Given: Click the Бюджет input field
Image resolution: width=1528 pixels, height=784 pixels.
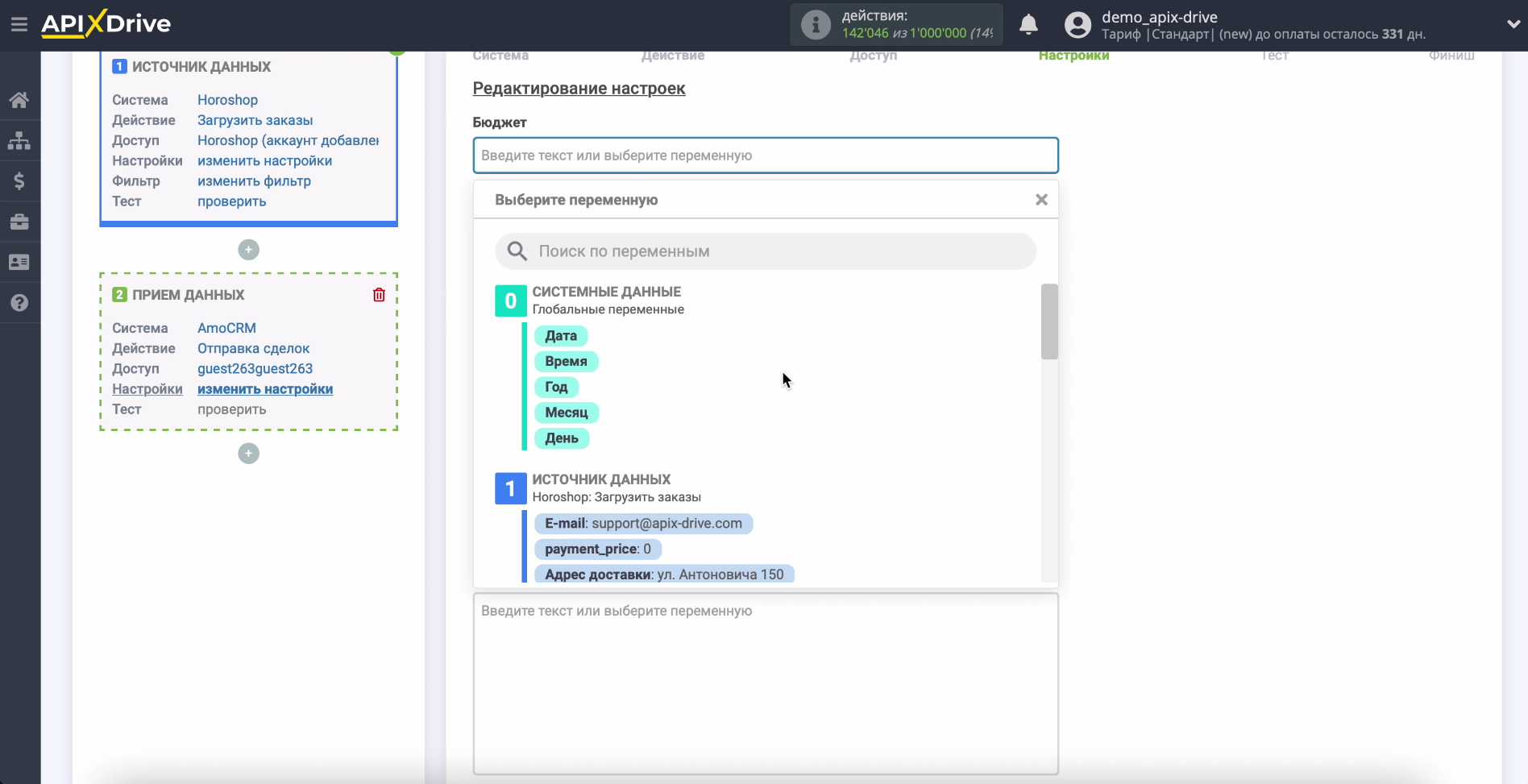Looking at the screenshot, I should coord(766,156).
